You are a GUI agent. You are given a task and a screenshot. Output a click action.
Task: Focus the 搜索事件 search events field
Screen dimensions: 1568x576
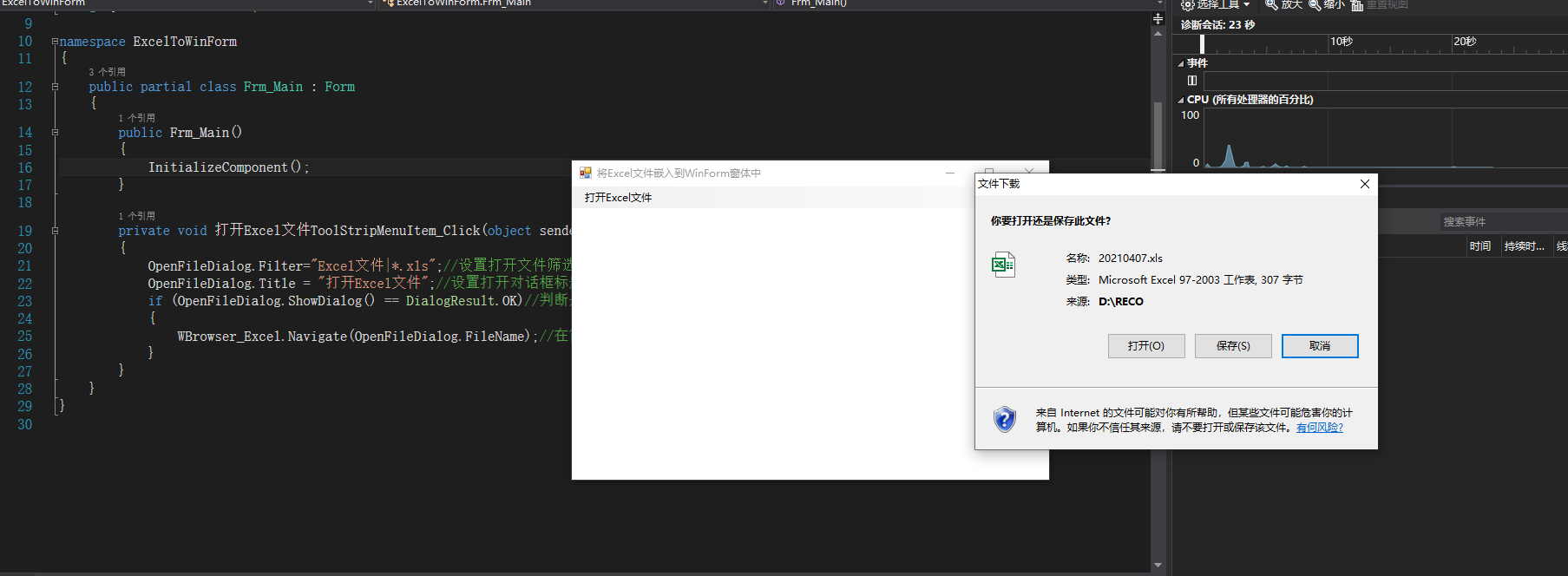(x=1503, y=222)
